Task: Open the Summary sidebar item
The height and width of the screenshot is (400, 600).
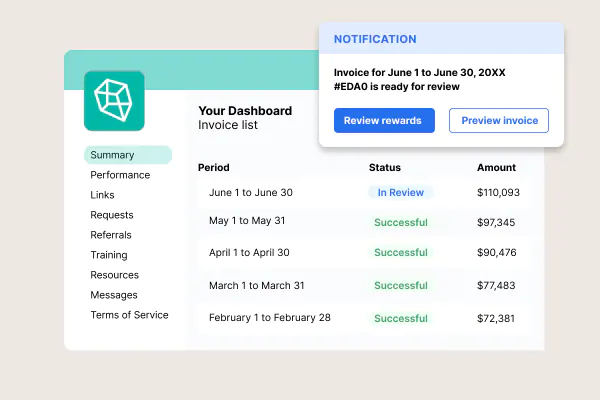Action: [111, 155]
